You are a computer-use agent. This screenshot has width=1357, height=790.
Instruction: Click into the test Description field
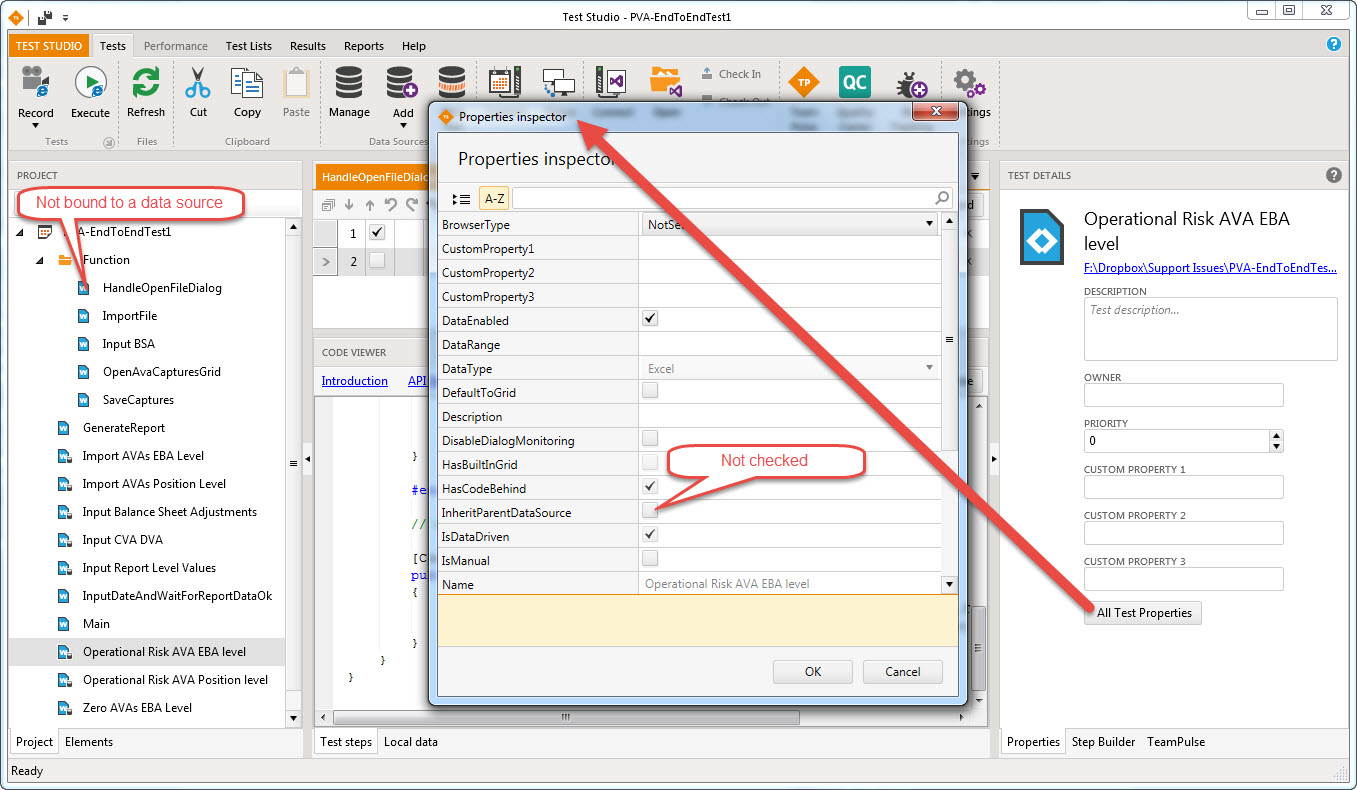[1211, 329]
